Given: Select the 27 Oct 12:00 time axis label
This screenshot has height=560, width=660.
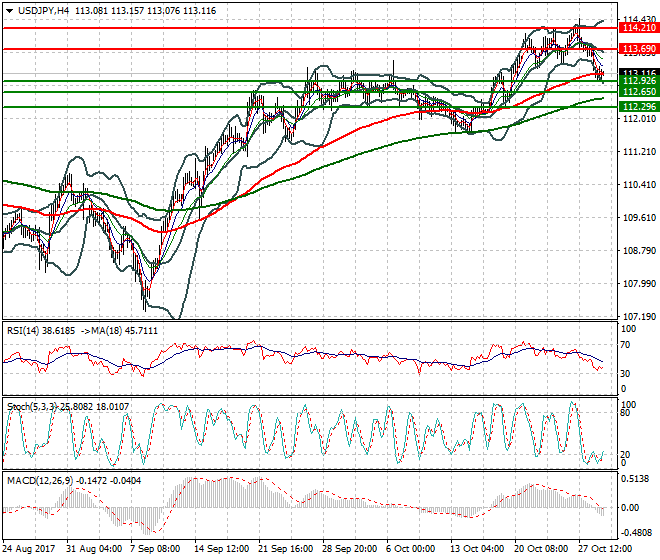Looking at the screenshot, I should pos(605,549).
